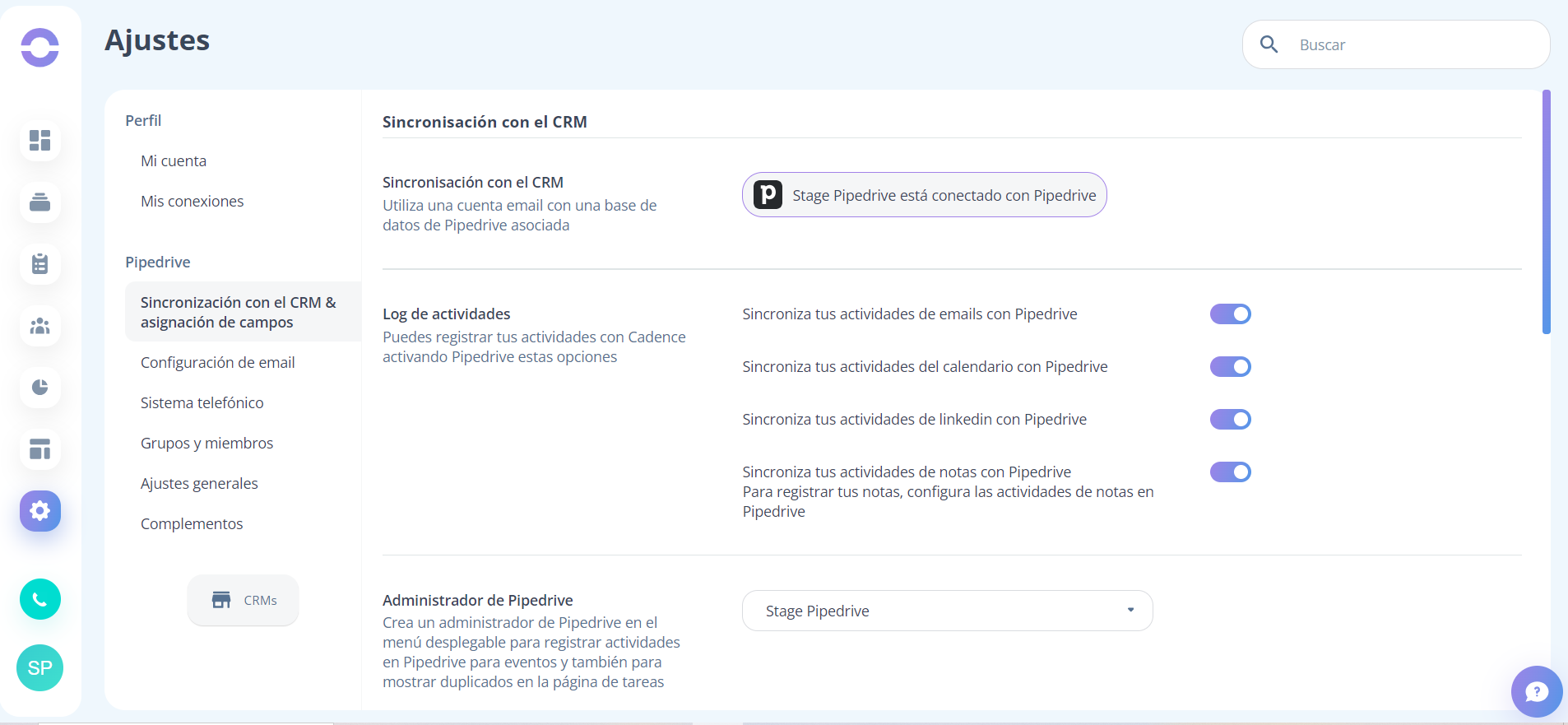The height and width of the screenshot is (725, 1568).
Task: Click the Log de actividades label
Action: pyautogui.click(x=447, y=314)
